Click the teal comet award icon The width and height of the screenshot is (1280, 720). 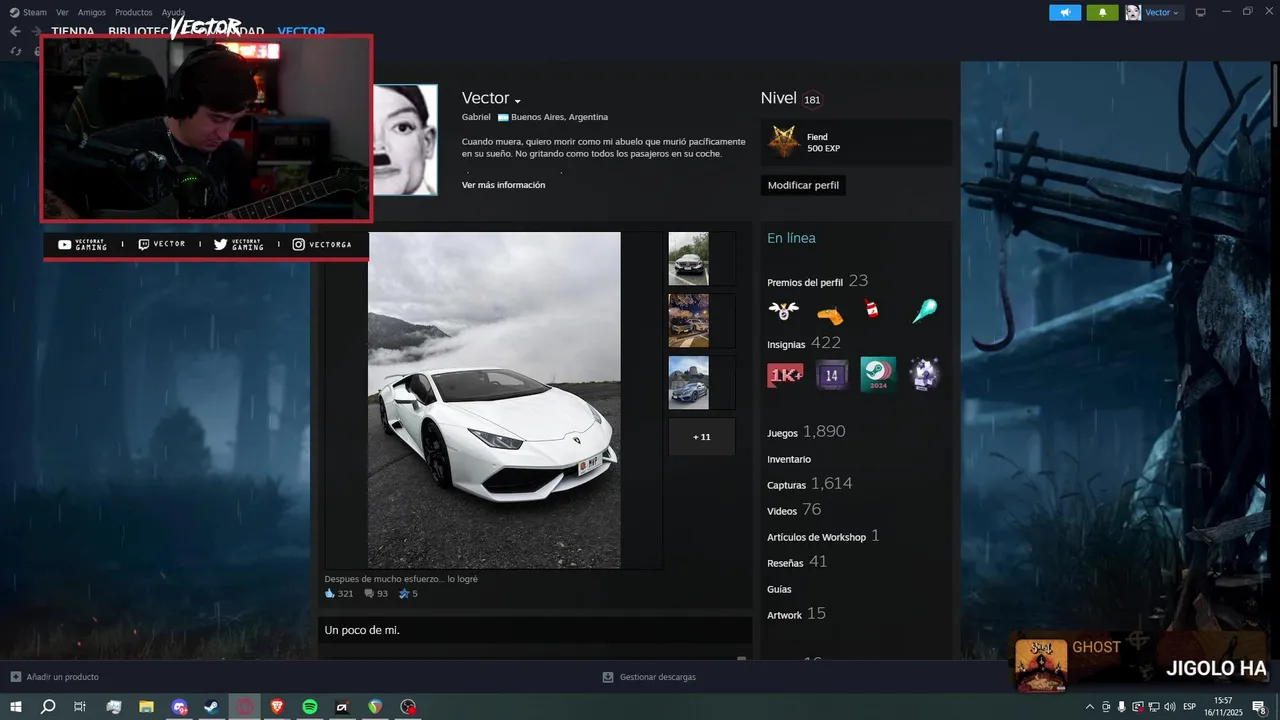coord(924,311)
